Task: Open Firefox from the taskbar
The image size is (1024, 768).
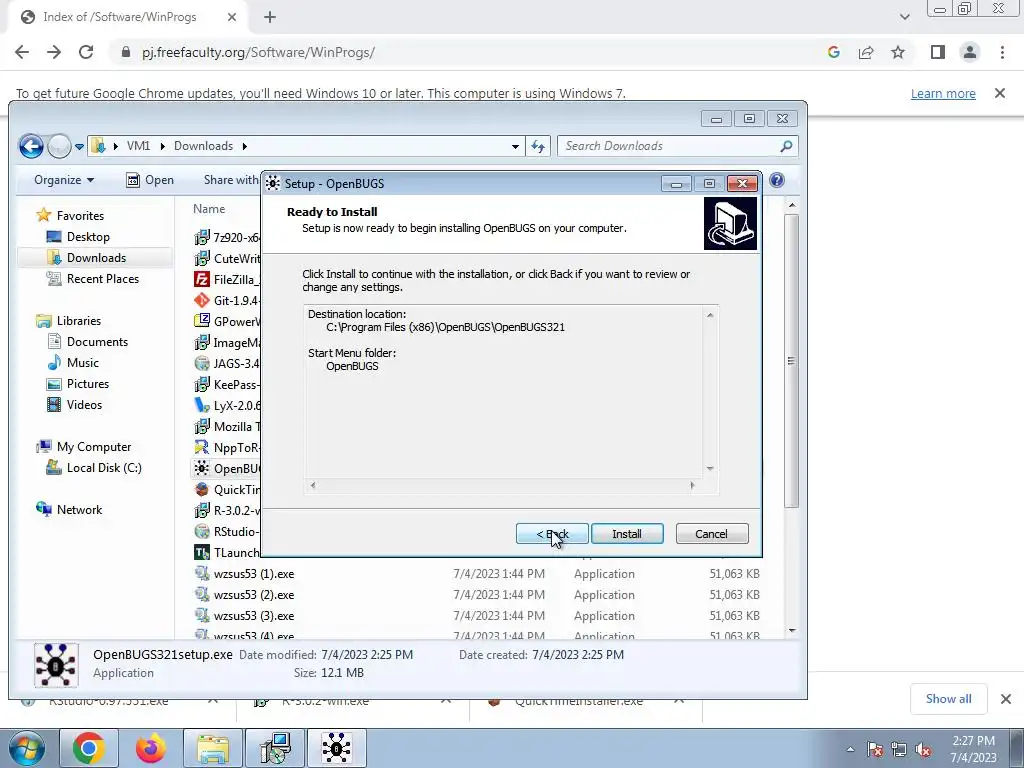Action: (x=151, y=748)
